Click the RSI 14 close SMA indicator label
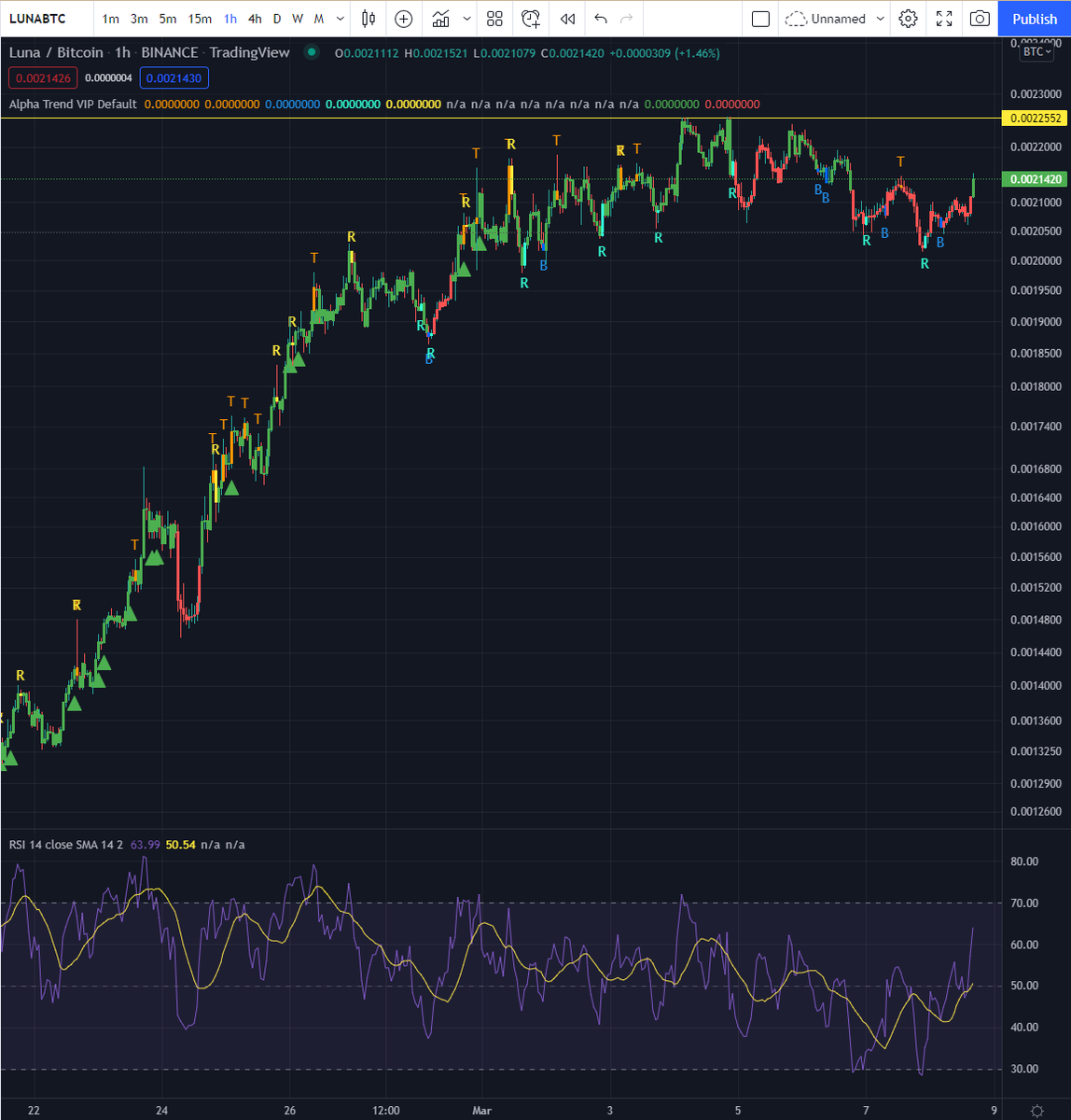This screenshot has height=1120, width=1071. (65, 845)
